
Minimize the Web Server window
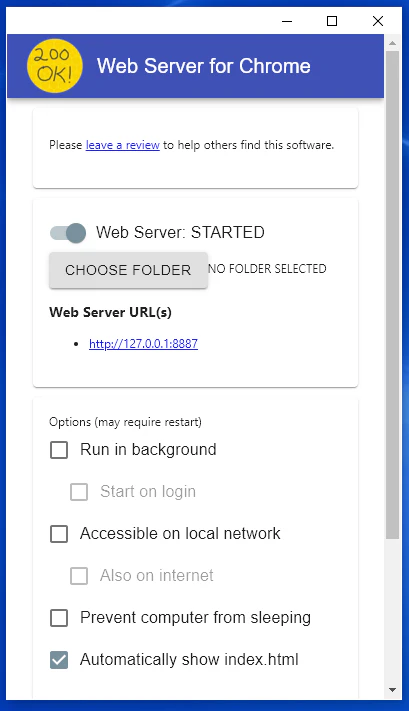coord(287,21)
